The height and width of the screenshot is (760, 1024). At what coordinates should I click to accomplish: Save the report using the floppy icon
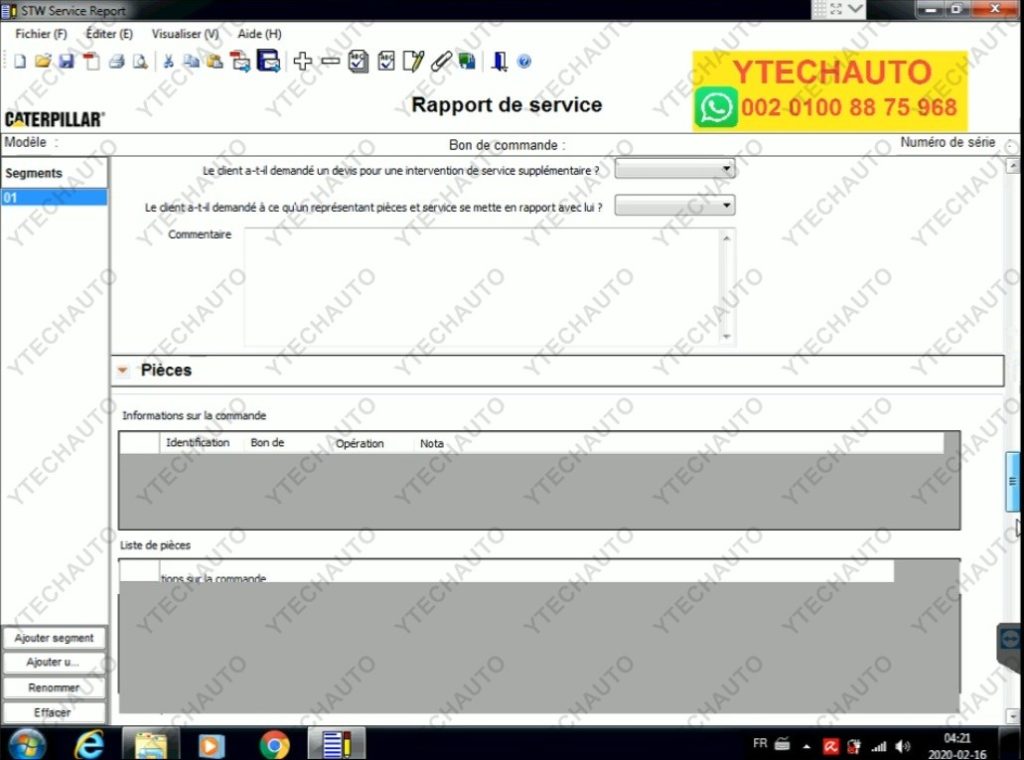tap(66, 61)
